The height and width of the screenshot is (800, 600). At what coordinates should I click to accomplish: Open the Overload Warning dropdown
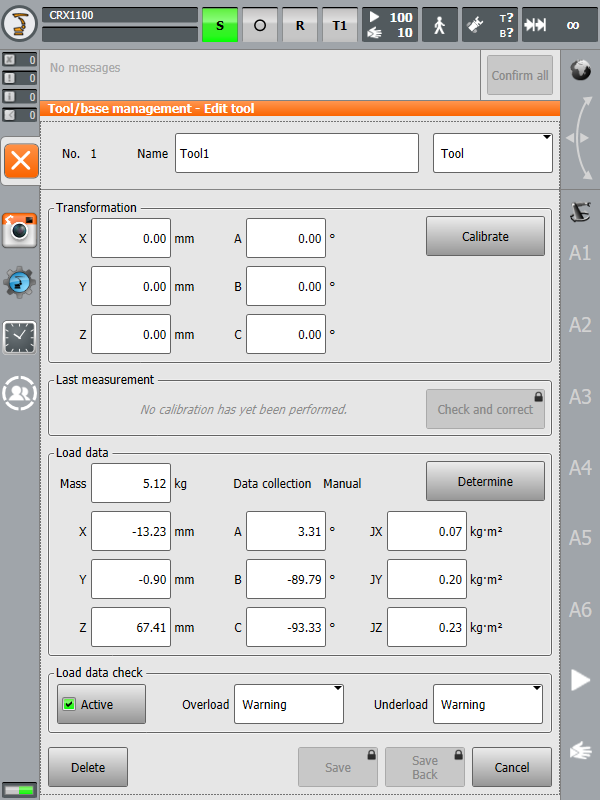point(289,704)
